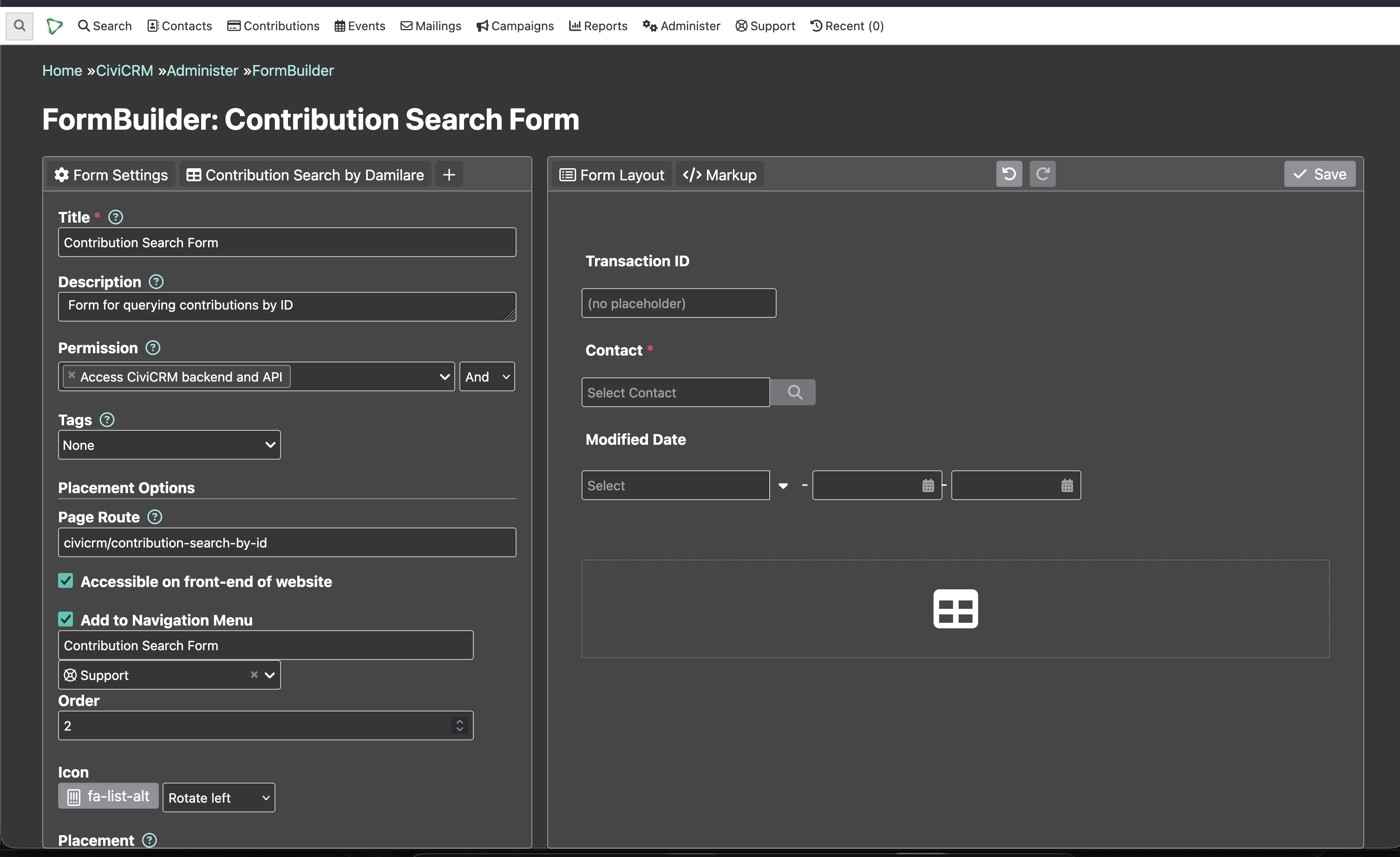
Task: Open the Tags None dropdown
Action: pyautogui.click(x=170, y=445)
